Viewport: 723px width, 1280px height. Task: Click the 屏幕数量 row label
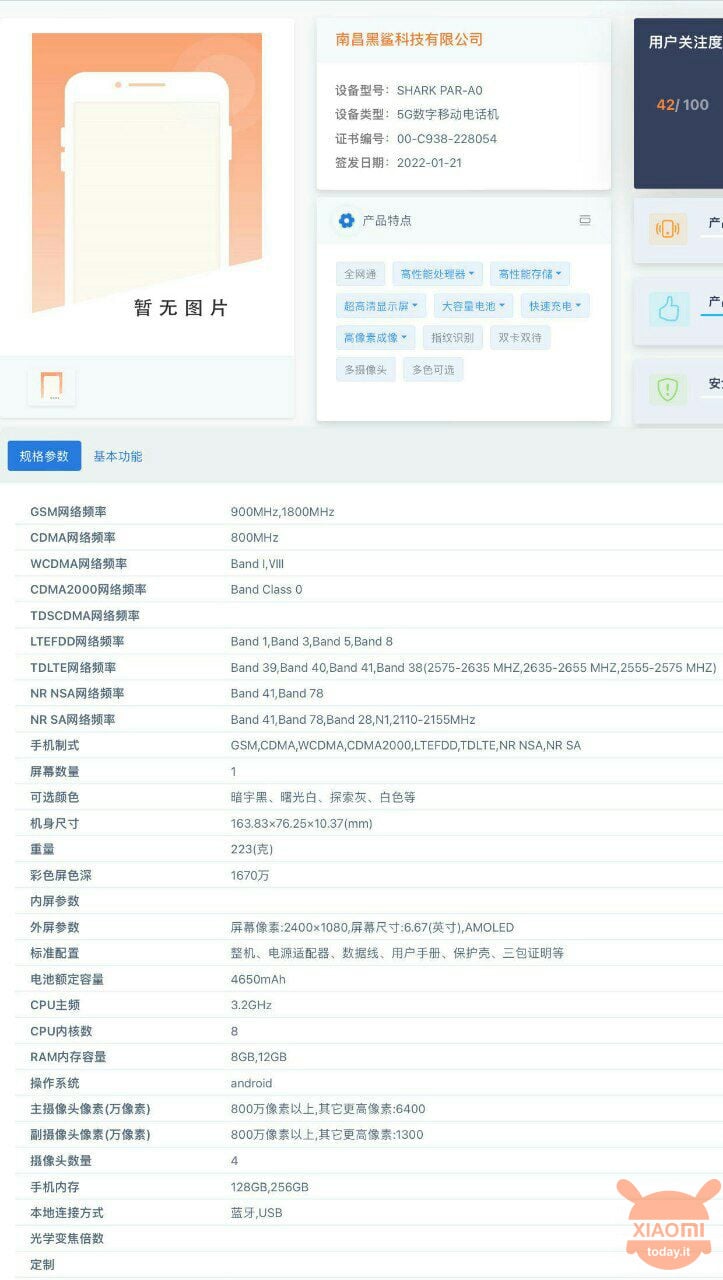55,772
